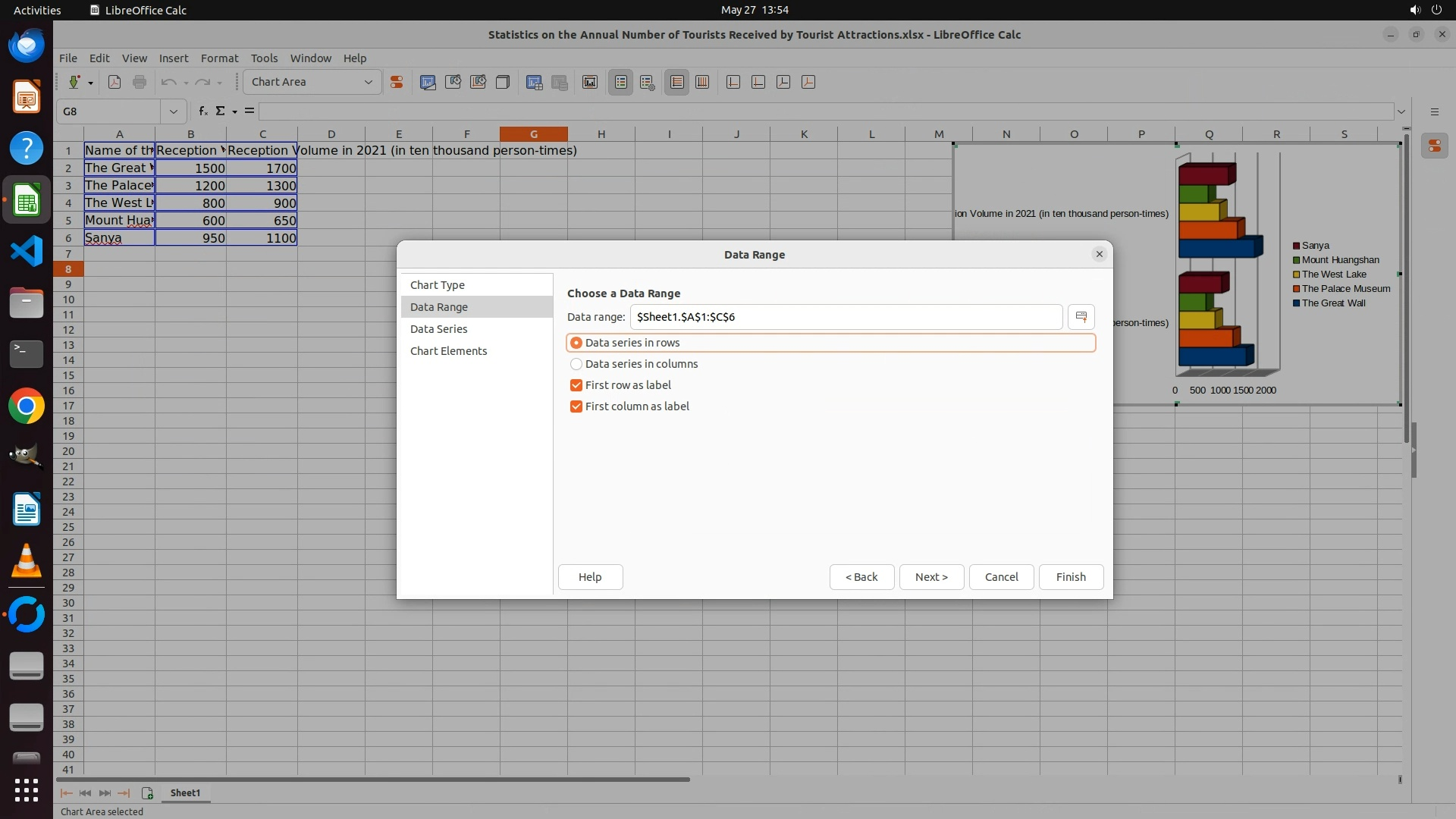The width and height of the screenshot is (1456, 819).
Task: Open Thunderbird Mail from the dock
Action: click(x=27, y=45)
